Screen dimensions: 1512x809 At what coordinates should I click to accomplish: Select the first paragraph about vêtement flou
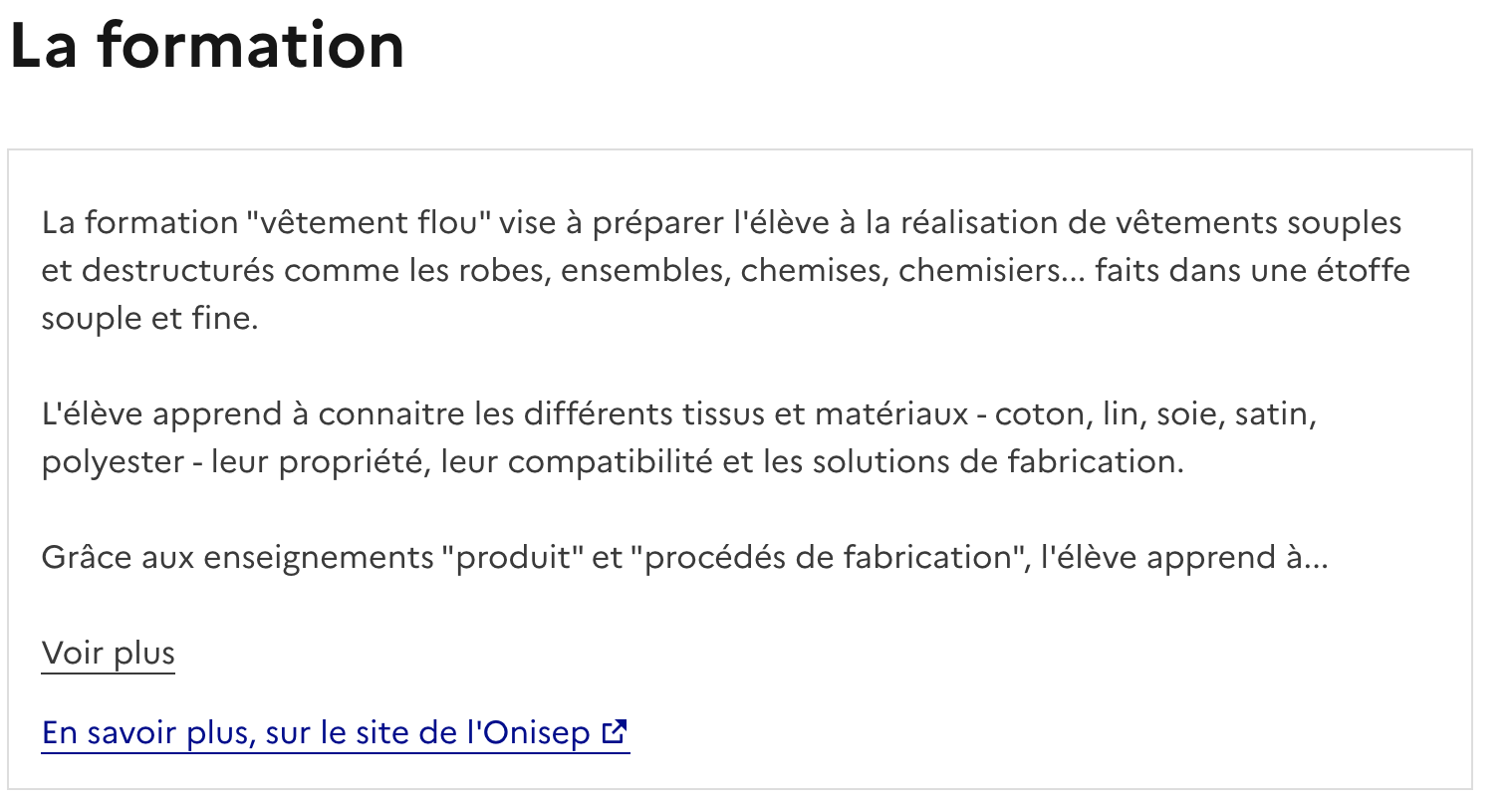pyautogui.click(x=725, y=269)
